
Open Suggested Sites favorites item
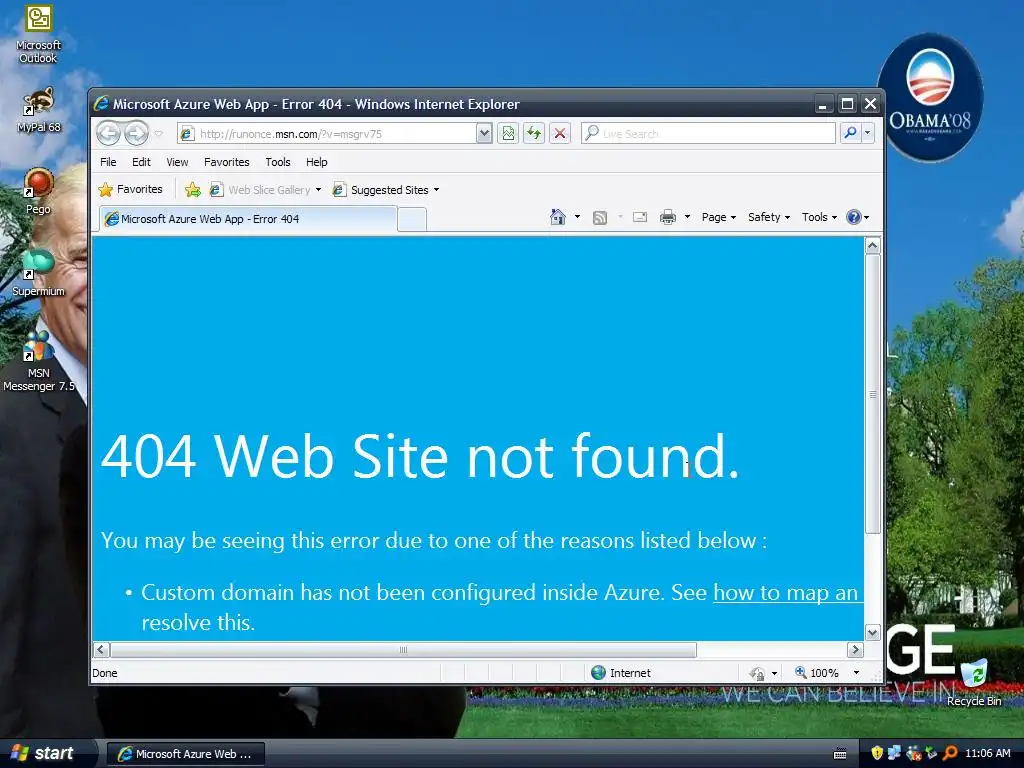[381, 190]
